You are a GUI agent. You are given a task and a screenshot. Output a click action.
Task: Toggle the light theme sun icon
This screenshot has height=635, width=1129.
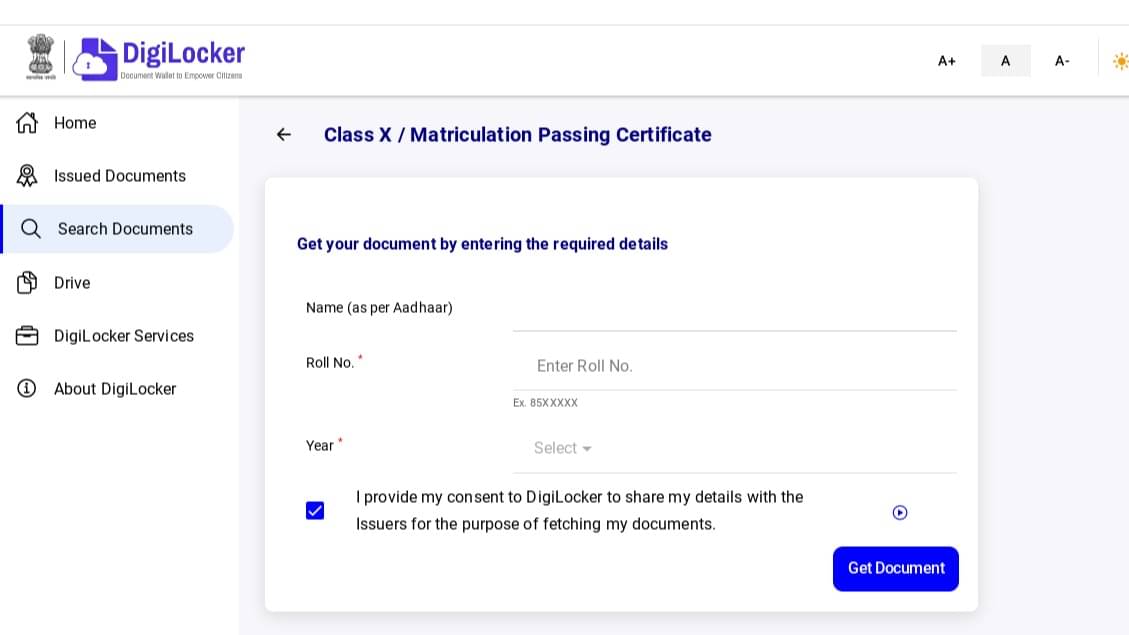point(1121,61)
